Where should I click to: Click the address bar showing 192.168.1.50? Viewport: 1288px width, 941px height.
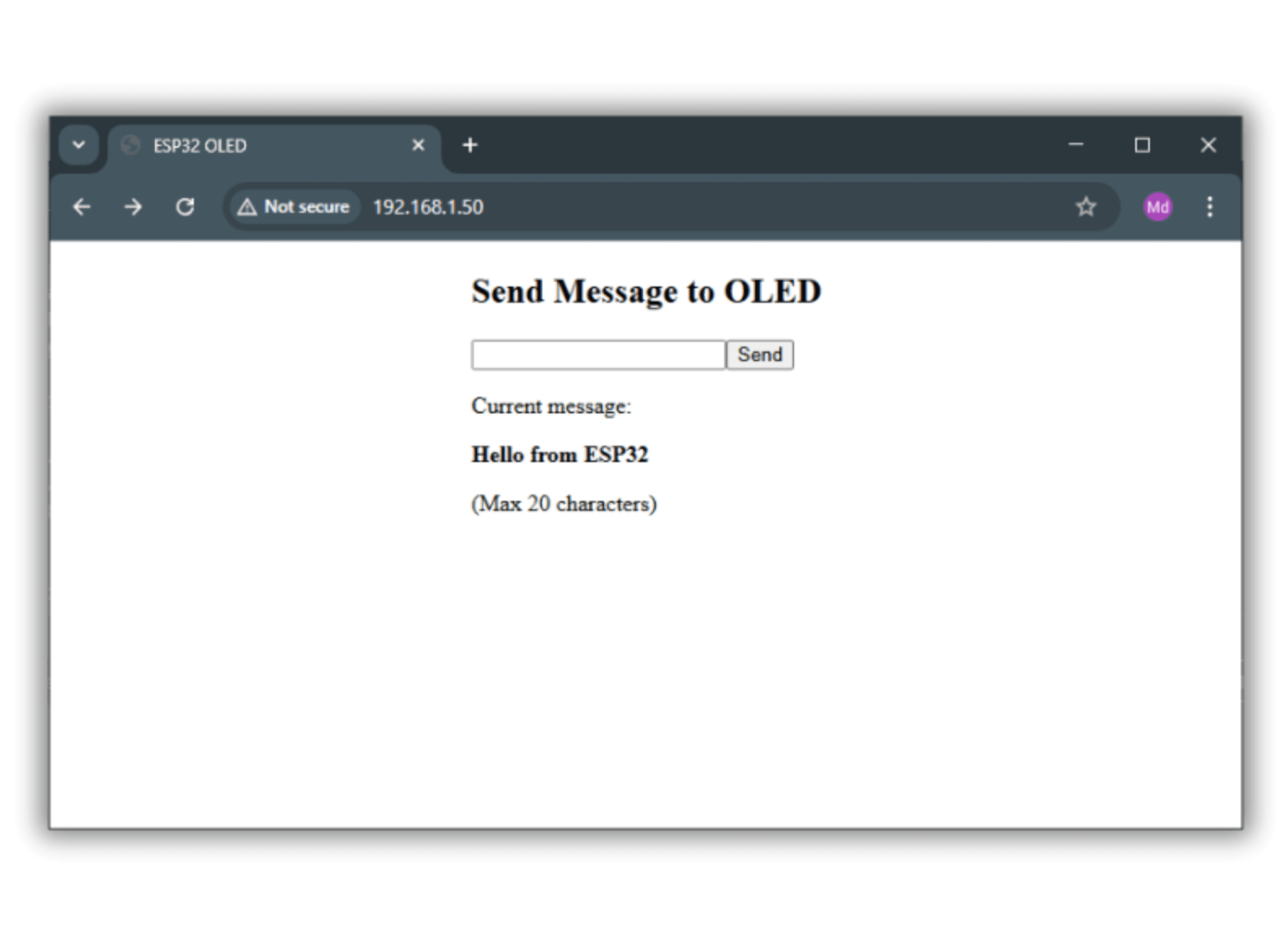coord(428,207)
